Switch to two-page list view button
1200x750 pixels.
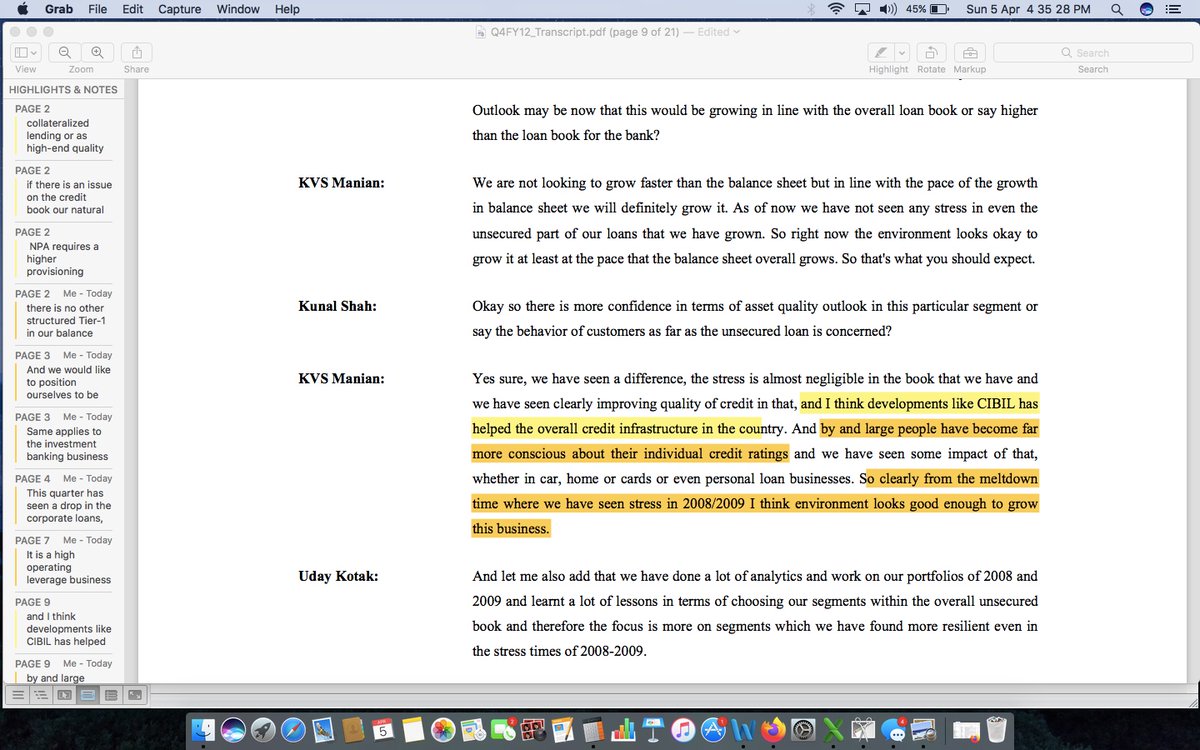pos(111,693)
